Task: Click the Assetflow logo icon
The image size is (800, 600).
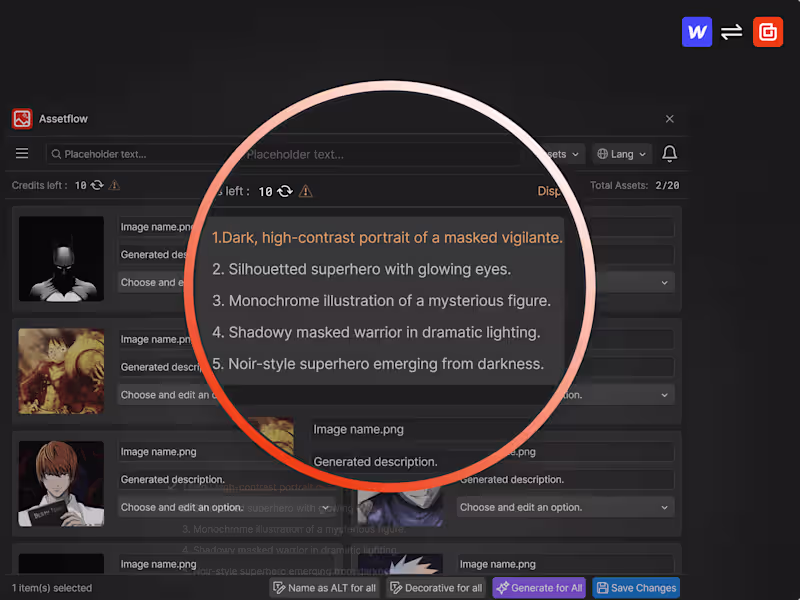Action: (22, 119)
